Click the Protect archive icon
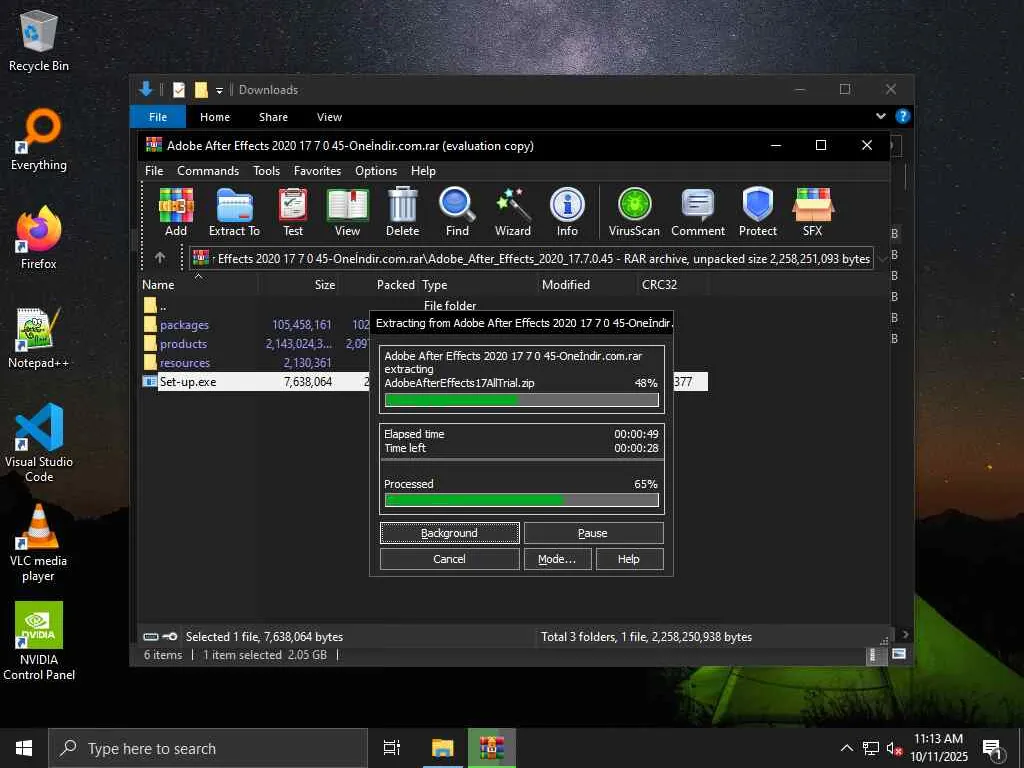This screenshot has width=1024, height=768. [757, 212]
